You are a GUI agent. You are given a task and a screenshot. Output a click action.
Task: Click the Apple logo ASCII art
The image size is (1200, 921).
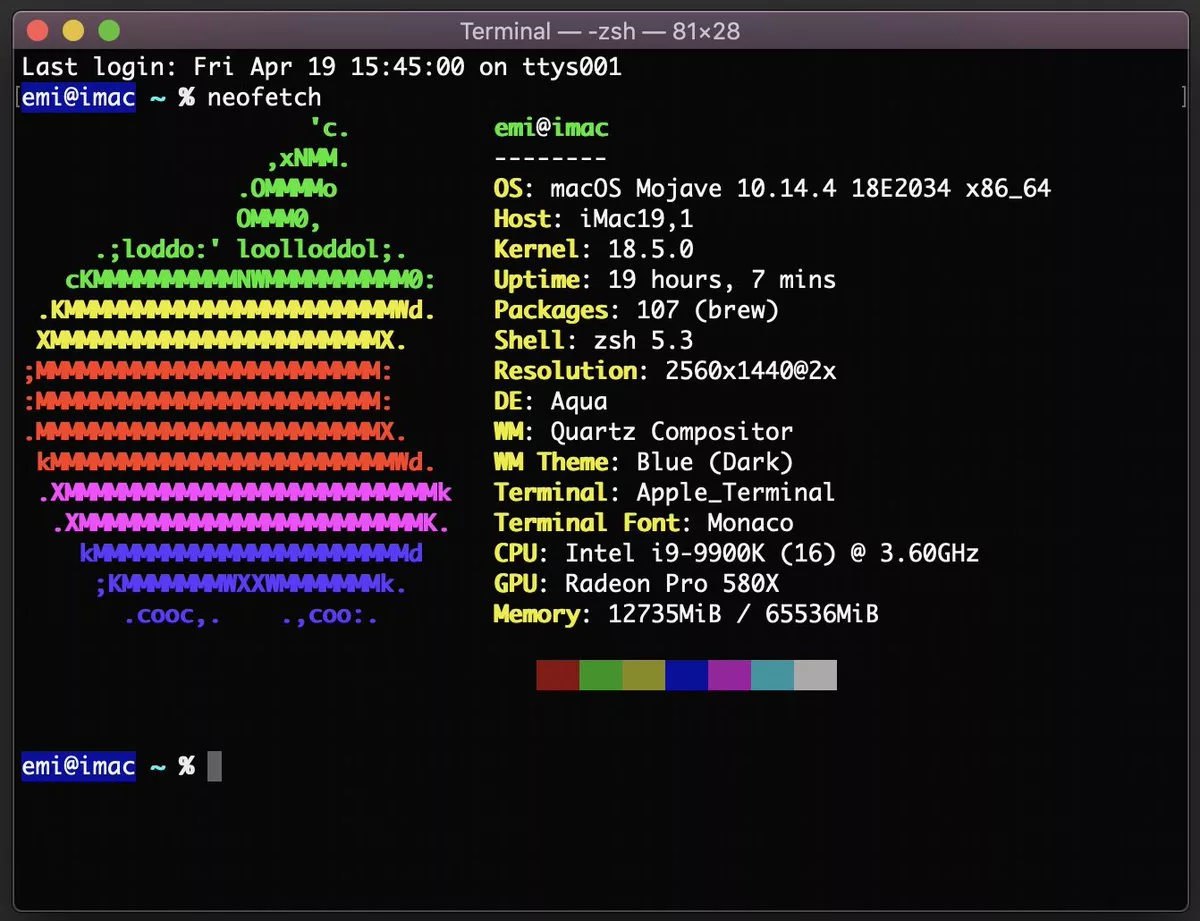pyautogui.click(x=238, y=371)
